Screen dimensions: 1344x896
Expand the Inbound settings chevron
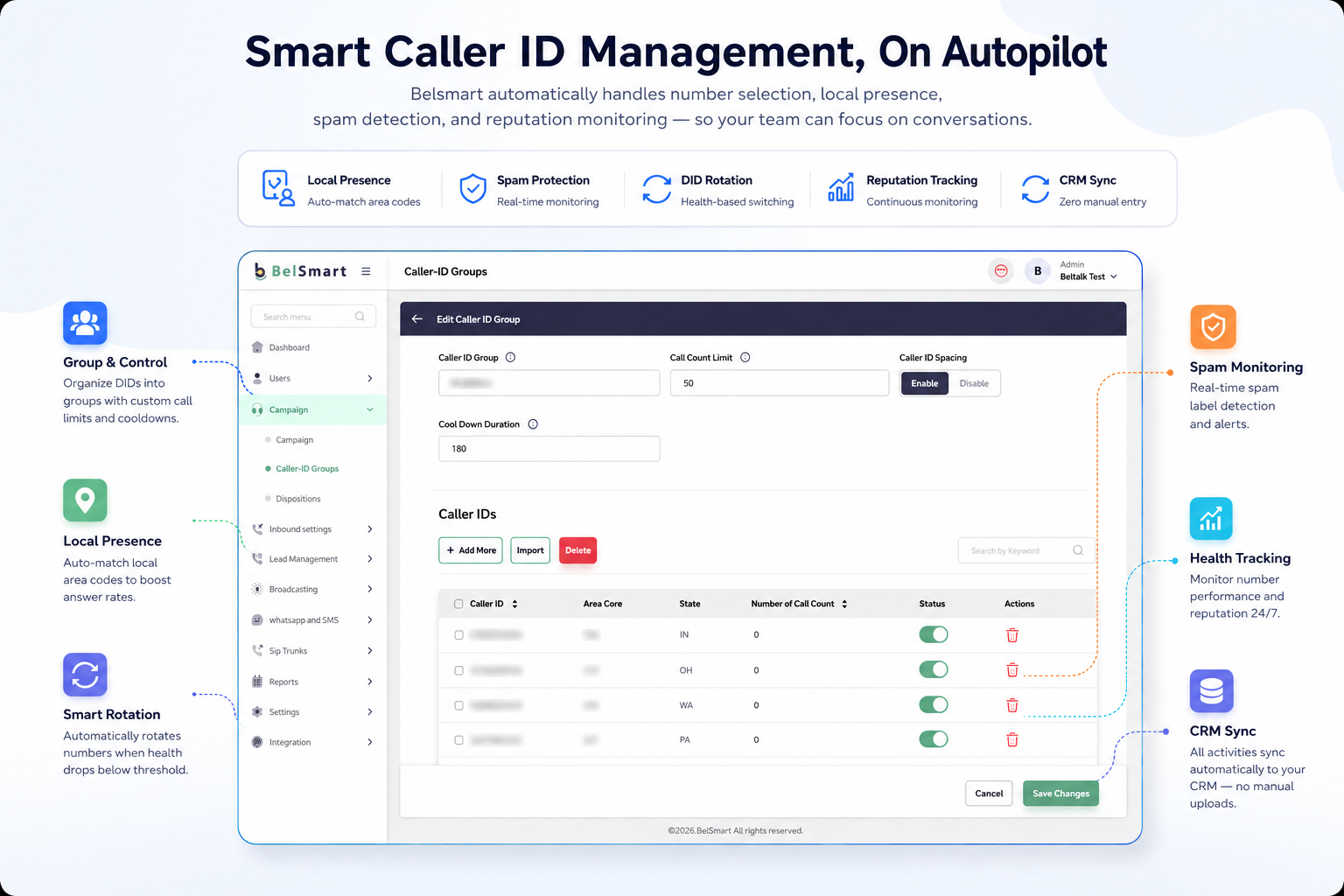(x=370, y=529)
